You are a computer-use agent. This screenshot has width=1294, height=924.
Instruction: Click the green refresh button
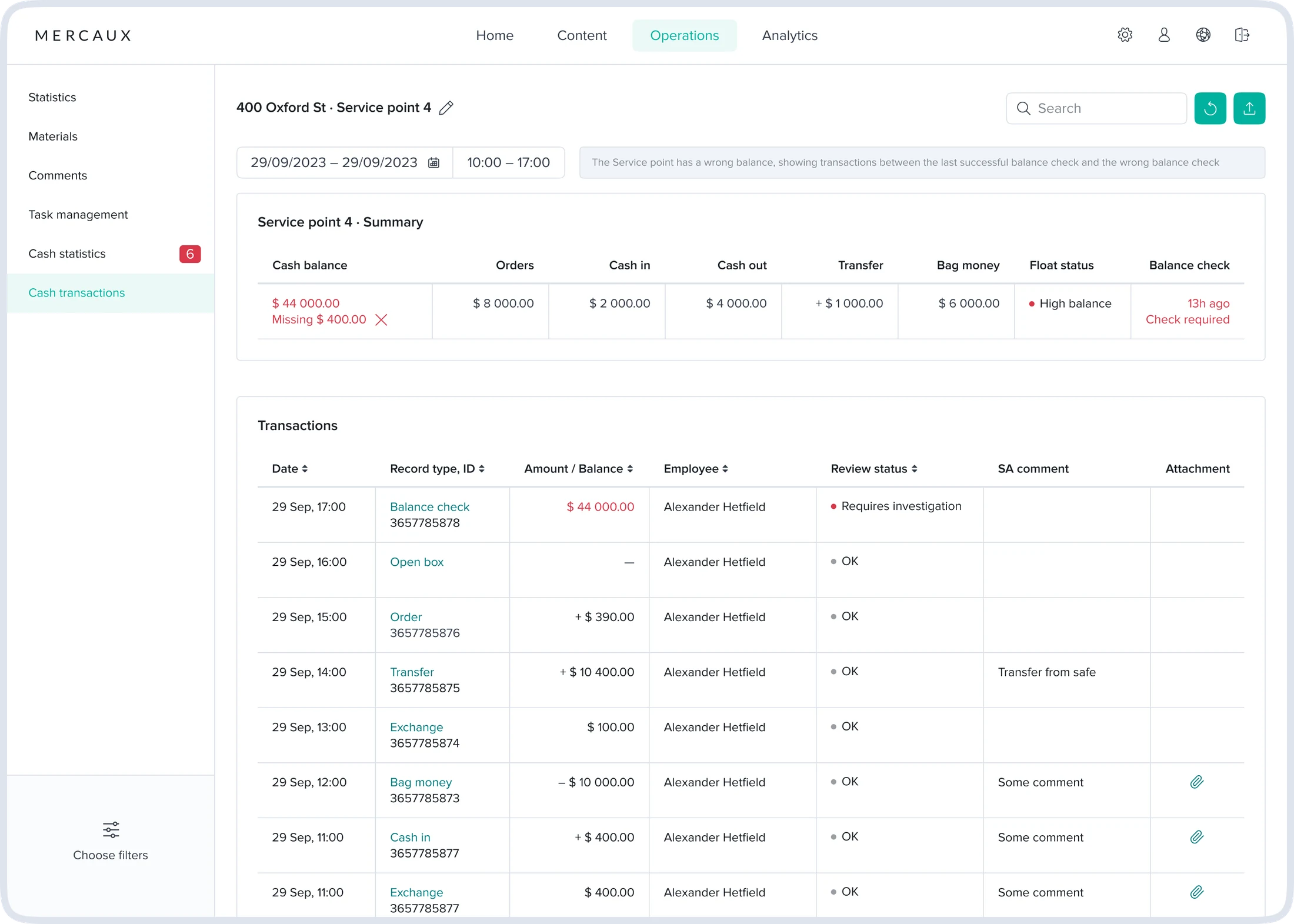click(x=1210, y=108)
